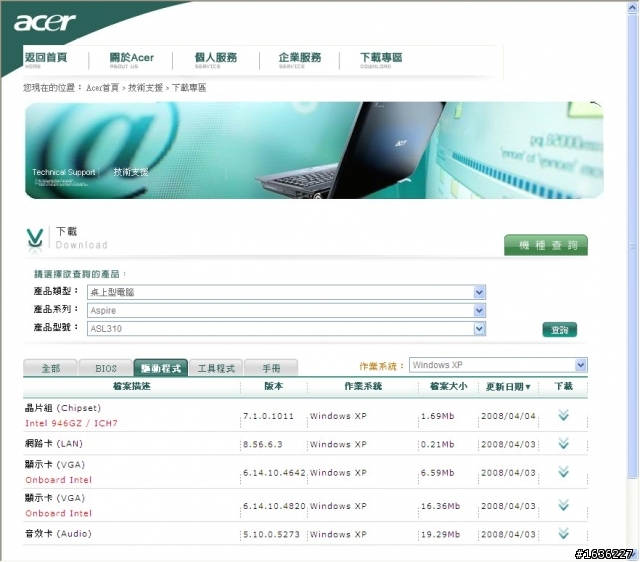Switch to the 手冊 tab
The width and height of the screenshot is (640, 562).
pos(271,368)
